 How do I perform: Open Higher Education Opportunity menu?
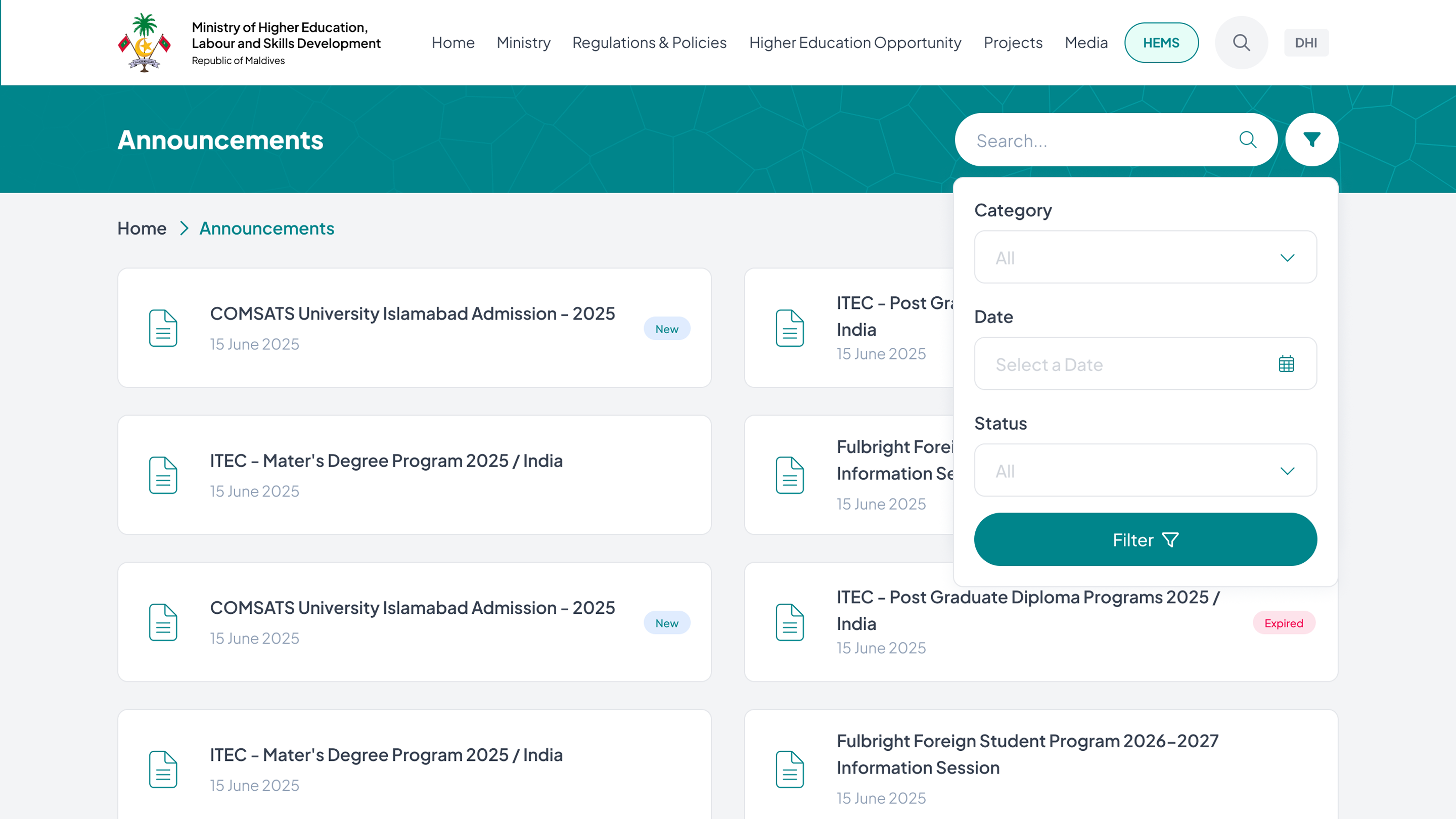pos(854,43)
